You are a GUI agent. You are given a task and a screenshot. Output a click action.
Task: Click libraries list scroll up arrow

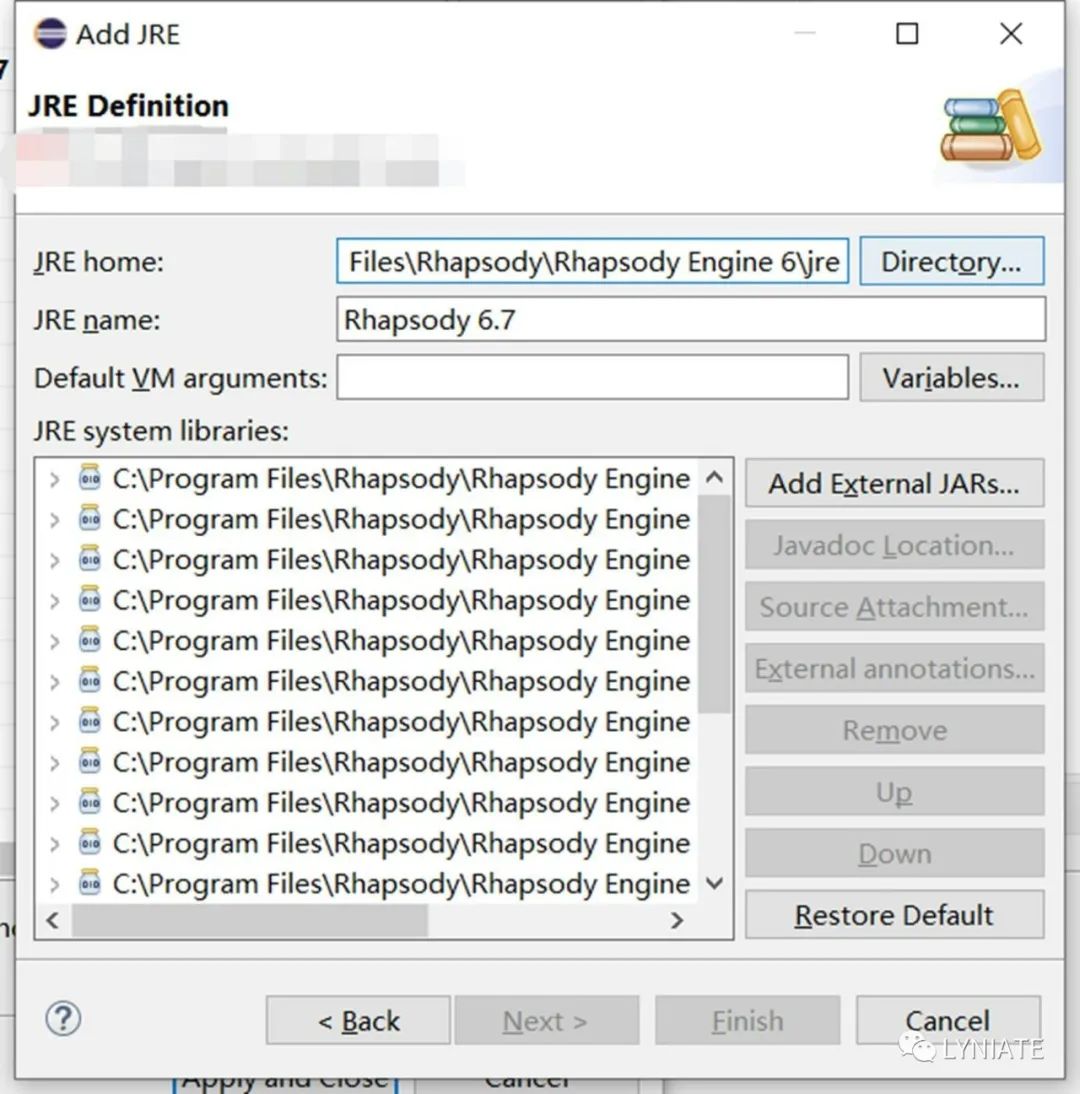pyautogui.click(x=714, y=477)
